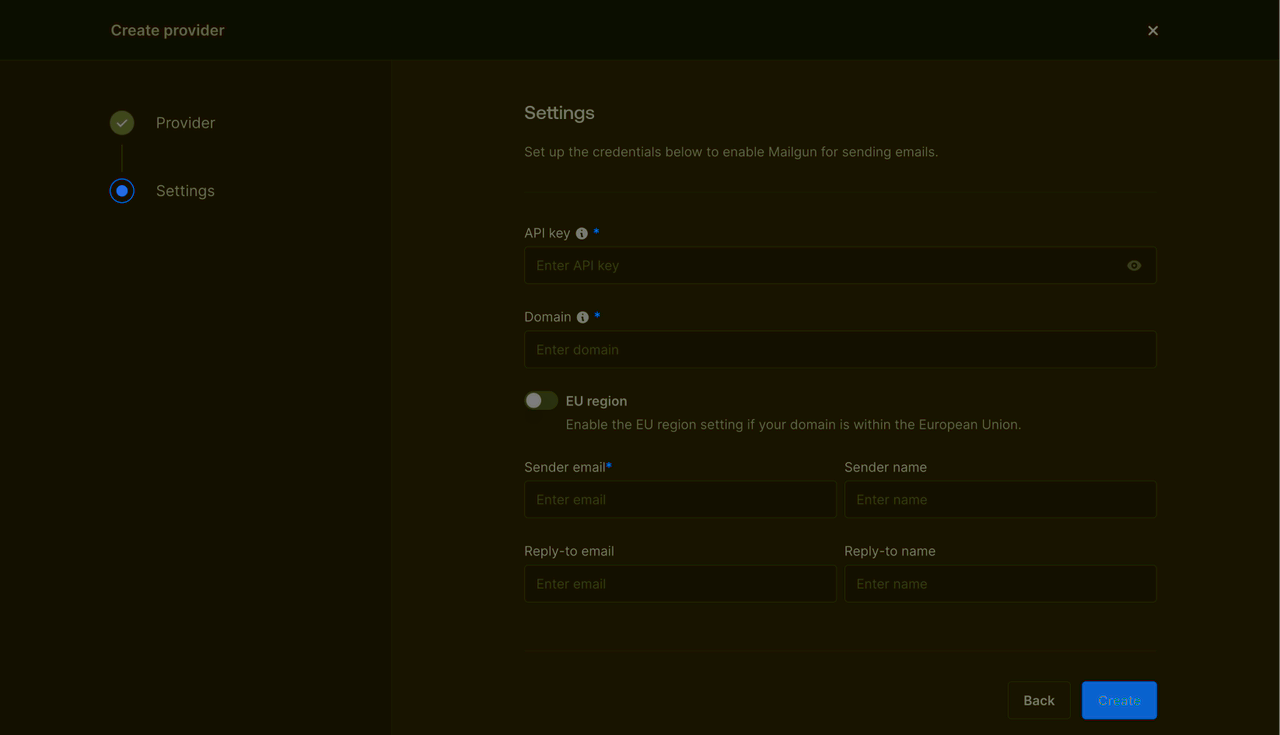Click the blue Create button

tap(1119, 701)
